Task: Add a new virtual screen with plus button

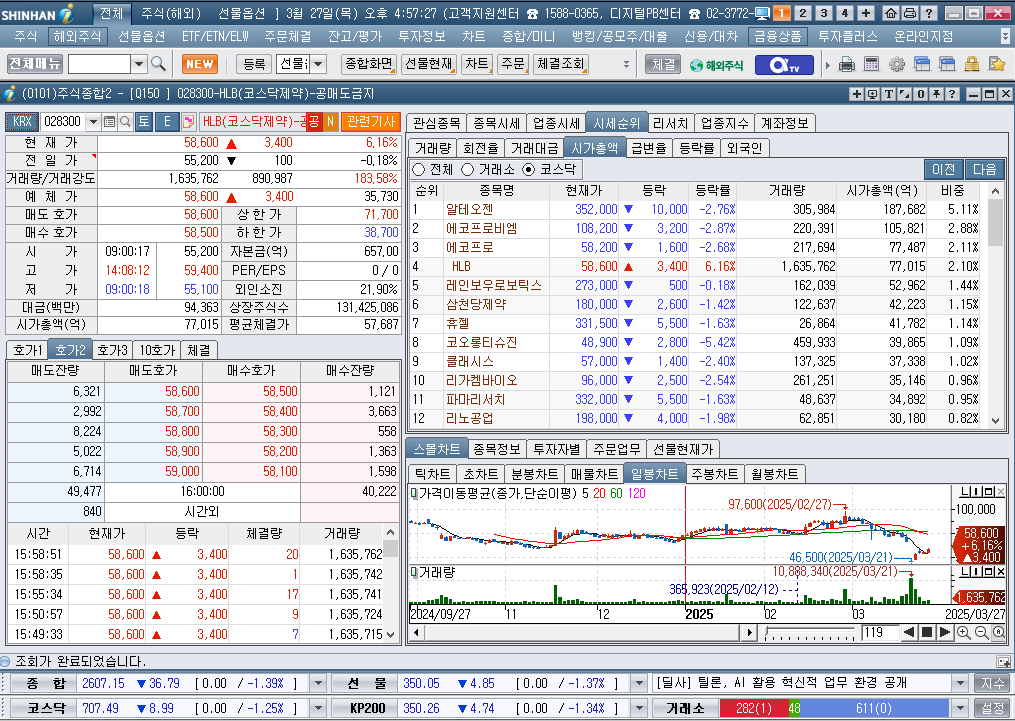Action: (x=865, y=13)
